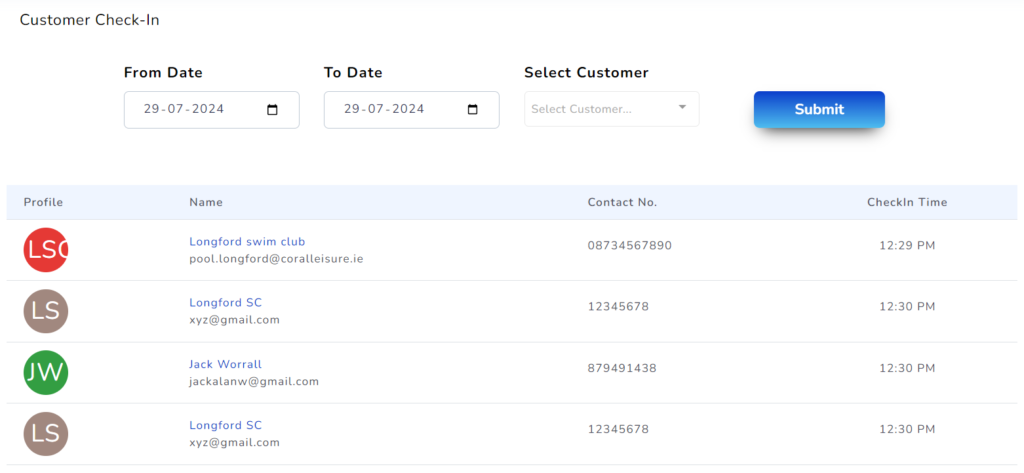
Task: Click the Name column header
Action: click(x=206, y=202)
